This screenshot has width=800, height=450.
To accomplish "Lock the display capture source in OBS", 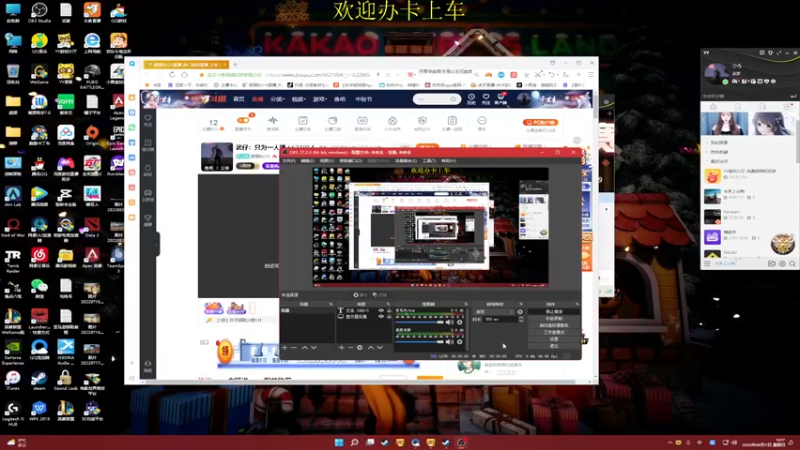I will [389, 316].
